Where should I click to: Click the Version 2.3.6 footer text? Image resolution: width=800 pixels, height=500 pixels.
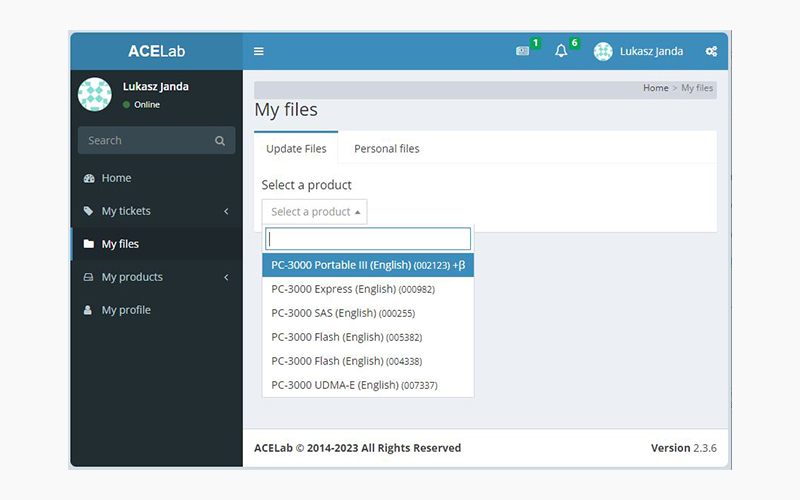(x=684, y=448)
